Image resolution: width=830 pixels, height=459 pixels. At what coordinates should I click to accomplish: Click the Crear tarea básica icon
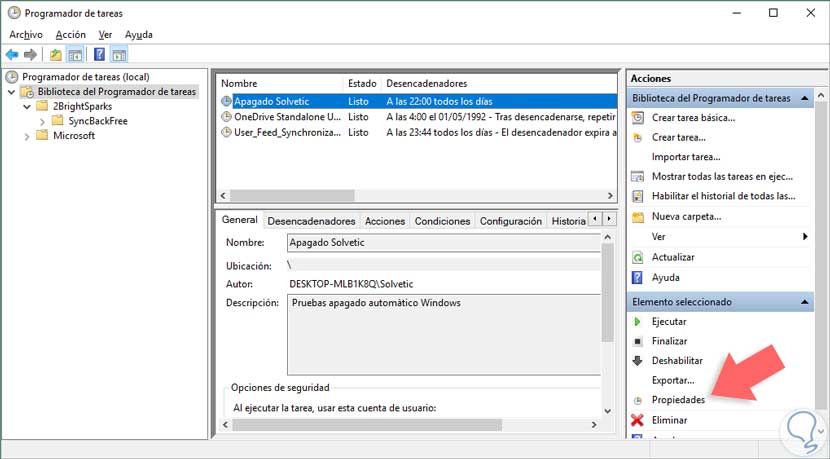638,118
